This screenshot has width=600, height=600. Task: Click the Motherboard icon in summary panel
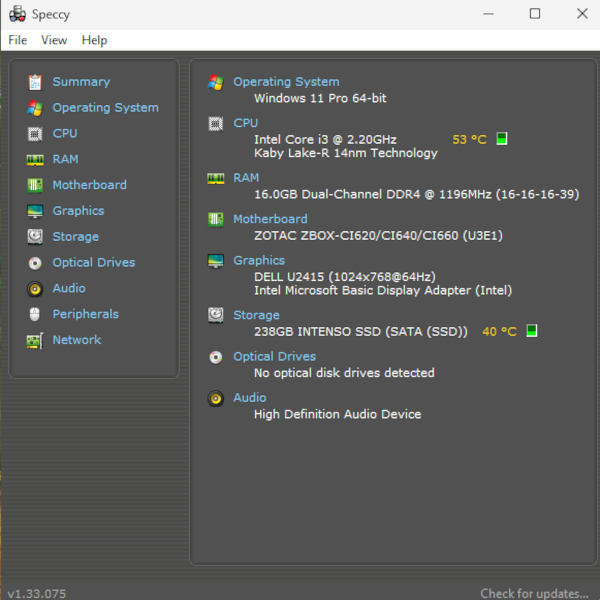[215, 220]
